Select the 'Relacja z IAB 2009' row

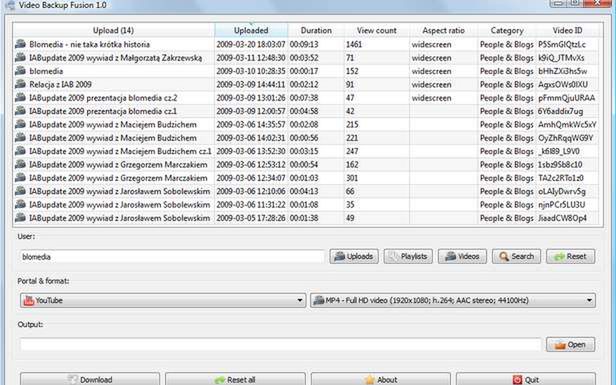pos(306,84)
